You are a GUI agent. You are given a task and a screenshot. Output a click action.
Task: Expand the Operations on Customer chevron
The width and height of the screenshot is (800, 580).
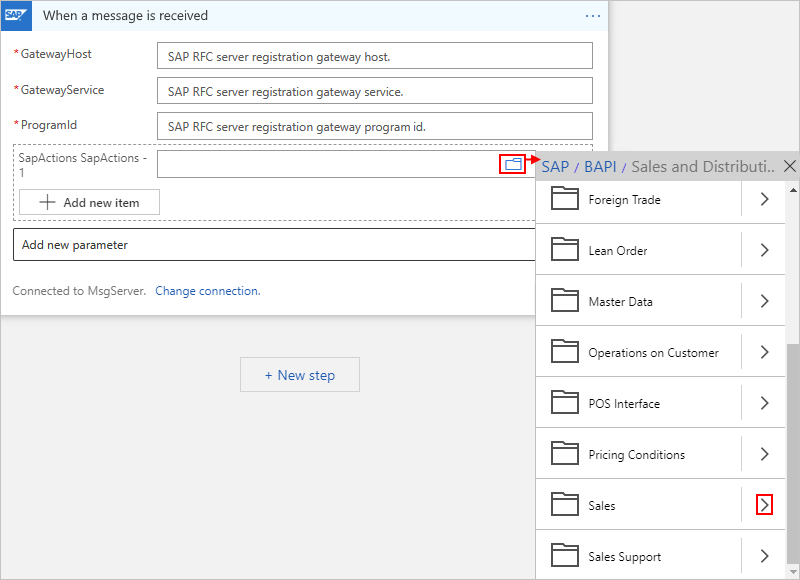(x=764, y=353)
